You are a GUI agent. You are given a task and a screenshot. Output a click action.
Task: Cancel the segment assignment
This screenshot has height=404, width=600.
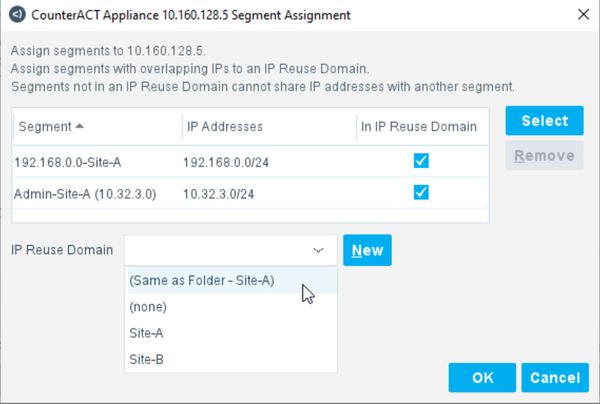click(x=555, y=378)
